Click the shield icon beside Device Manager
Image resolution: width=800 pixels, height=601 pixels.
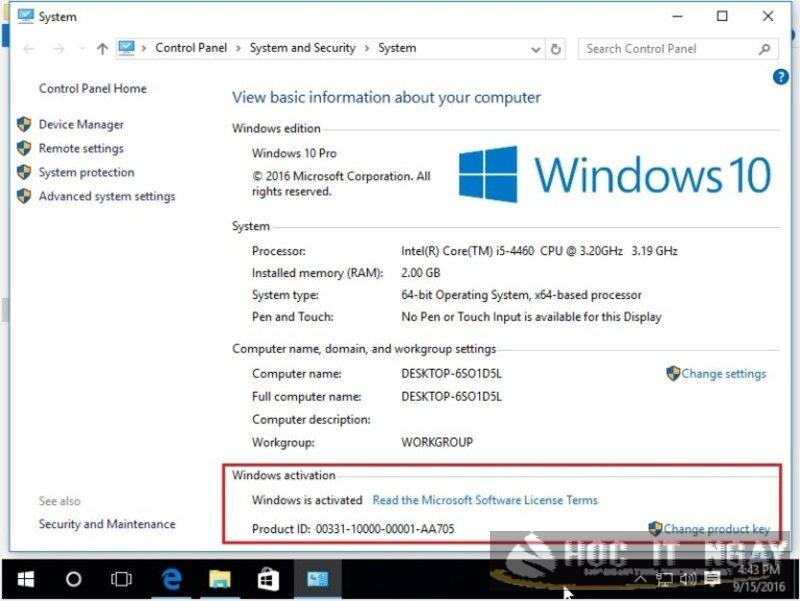(24, 124)
